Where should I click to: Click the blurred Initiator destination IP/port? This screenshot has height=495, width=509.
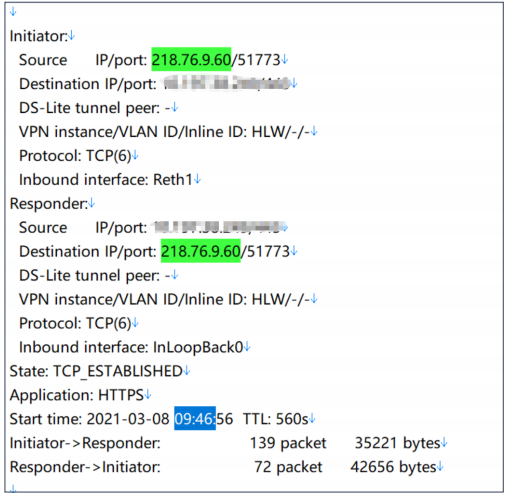pos(227,83)
